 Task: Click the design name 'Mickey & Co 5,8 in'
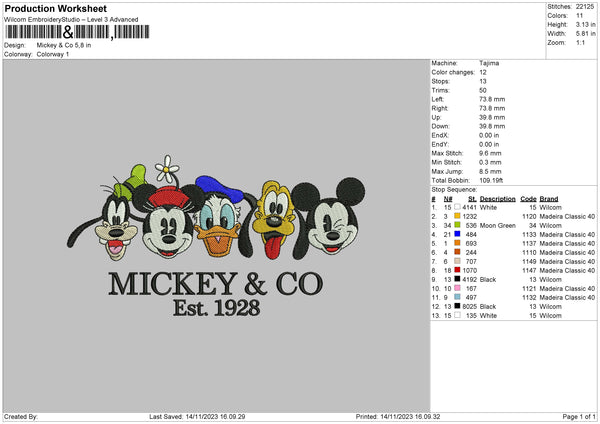64,45
